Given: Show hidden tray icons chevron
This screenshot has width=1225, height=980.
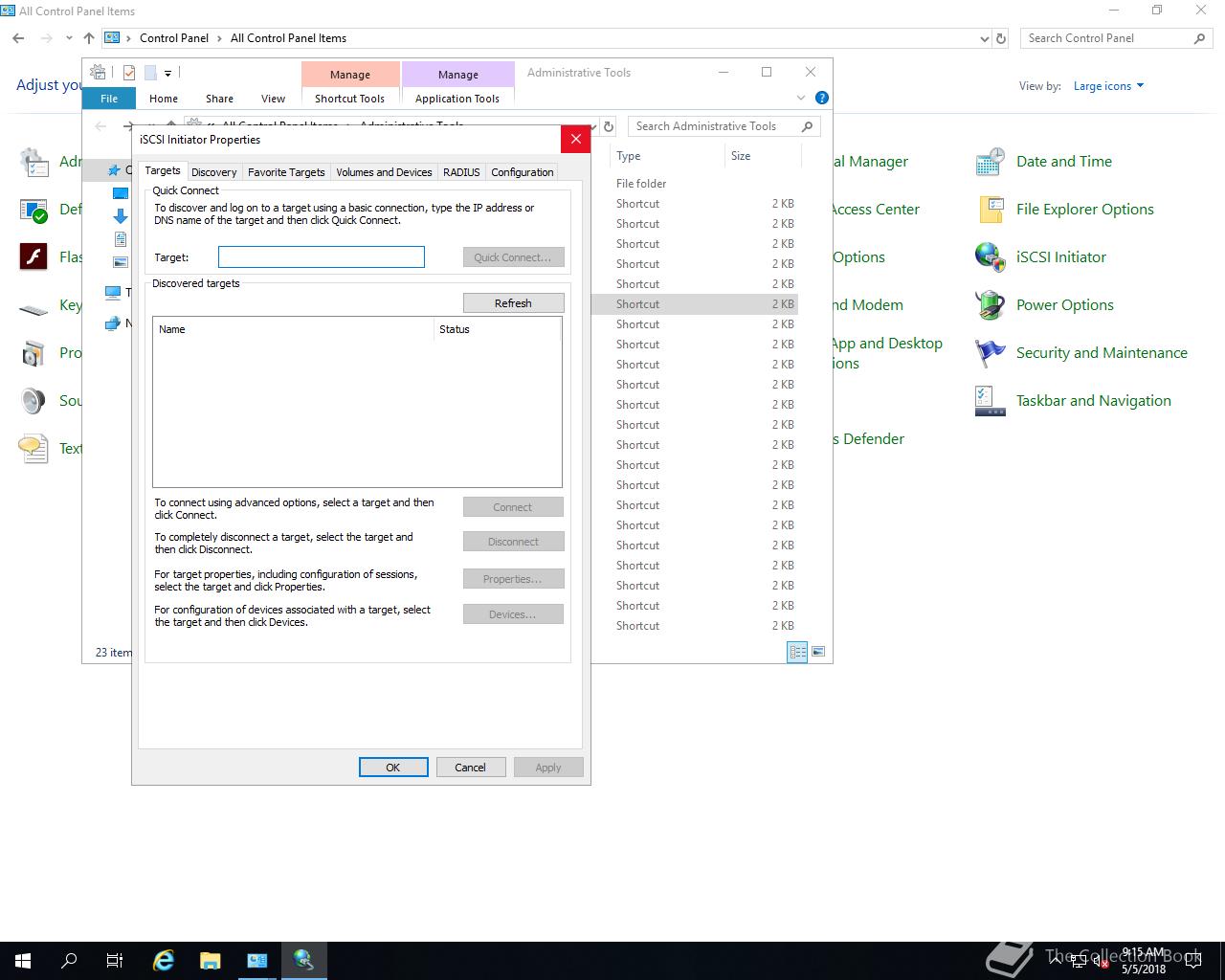Looking at the screenshot, I should pyautogui.click(x=1056, y=960).
